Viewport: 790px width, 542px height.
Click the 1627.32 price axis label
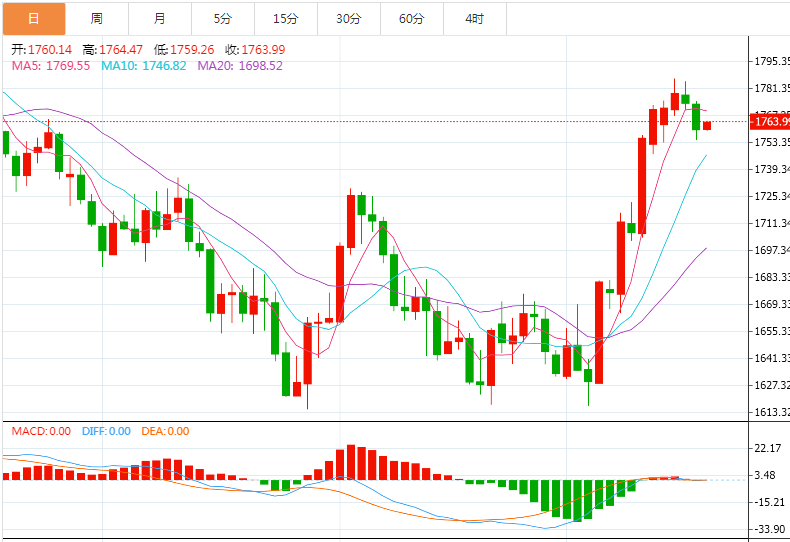[x=771, y=385]
